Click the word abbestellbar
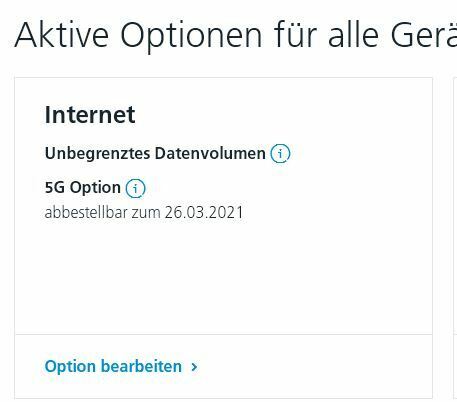This screenshot has width=457, height=402. point(86,213)
